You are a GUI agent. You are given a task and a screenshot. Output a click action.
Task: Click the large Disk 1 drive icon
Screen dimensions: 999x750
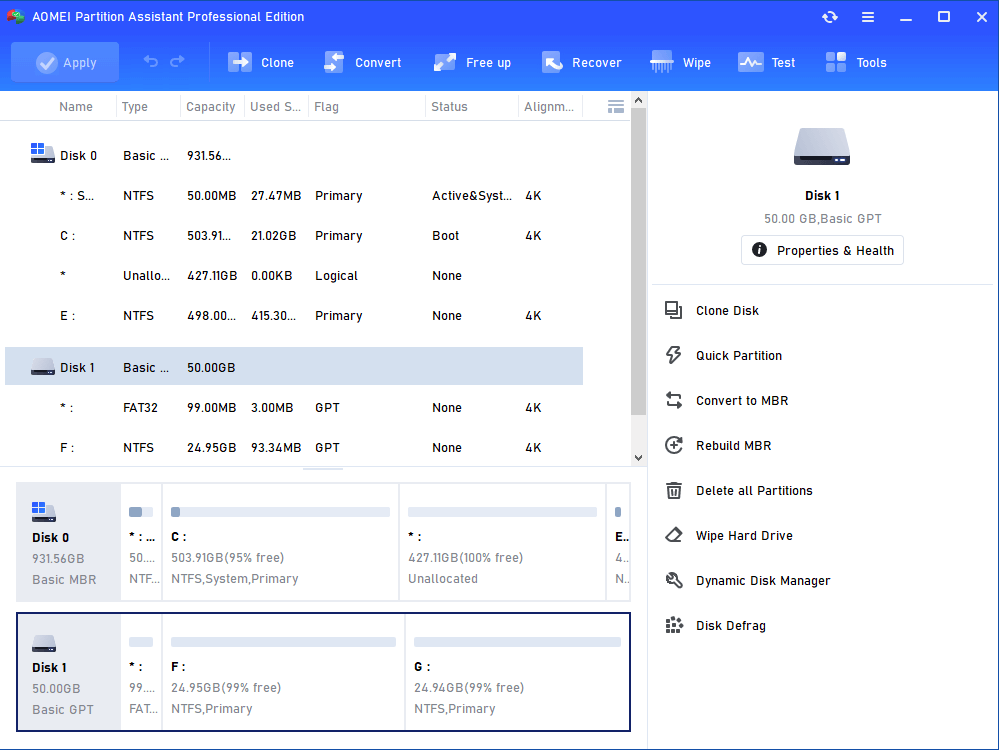click(x=822, y=147)
